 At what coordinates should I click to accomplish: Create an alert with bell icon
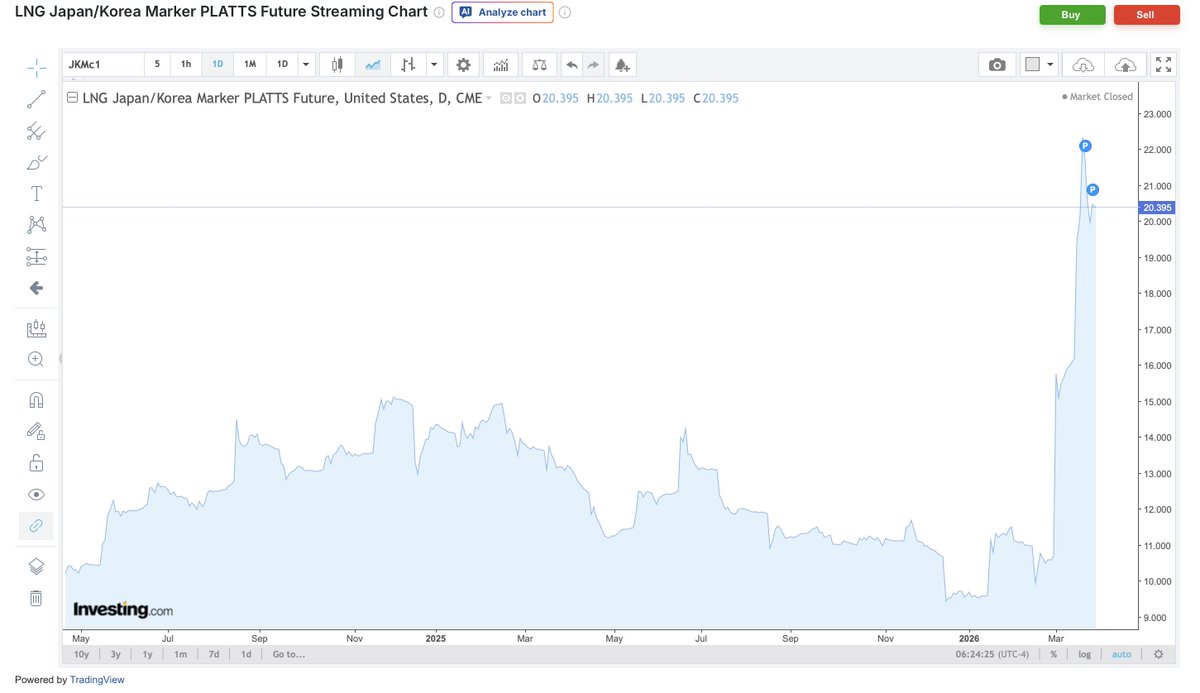(x=622, y=64)
